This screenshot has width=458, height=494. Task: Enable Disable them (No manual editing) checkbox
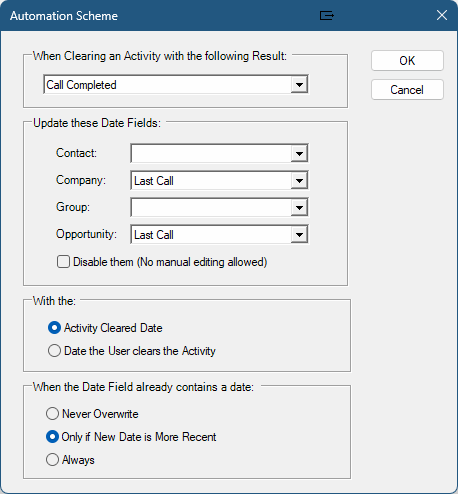point(63,262)
